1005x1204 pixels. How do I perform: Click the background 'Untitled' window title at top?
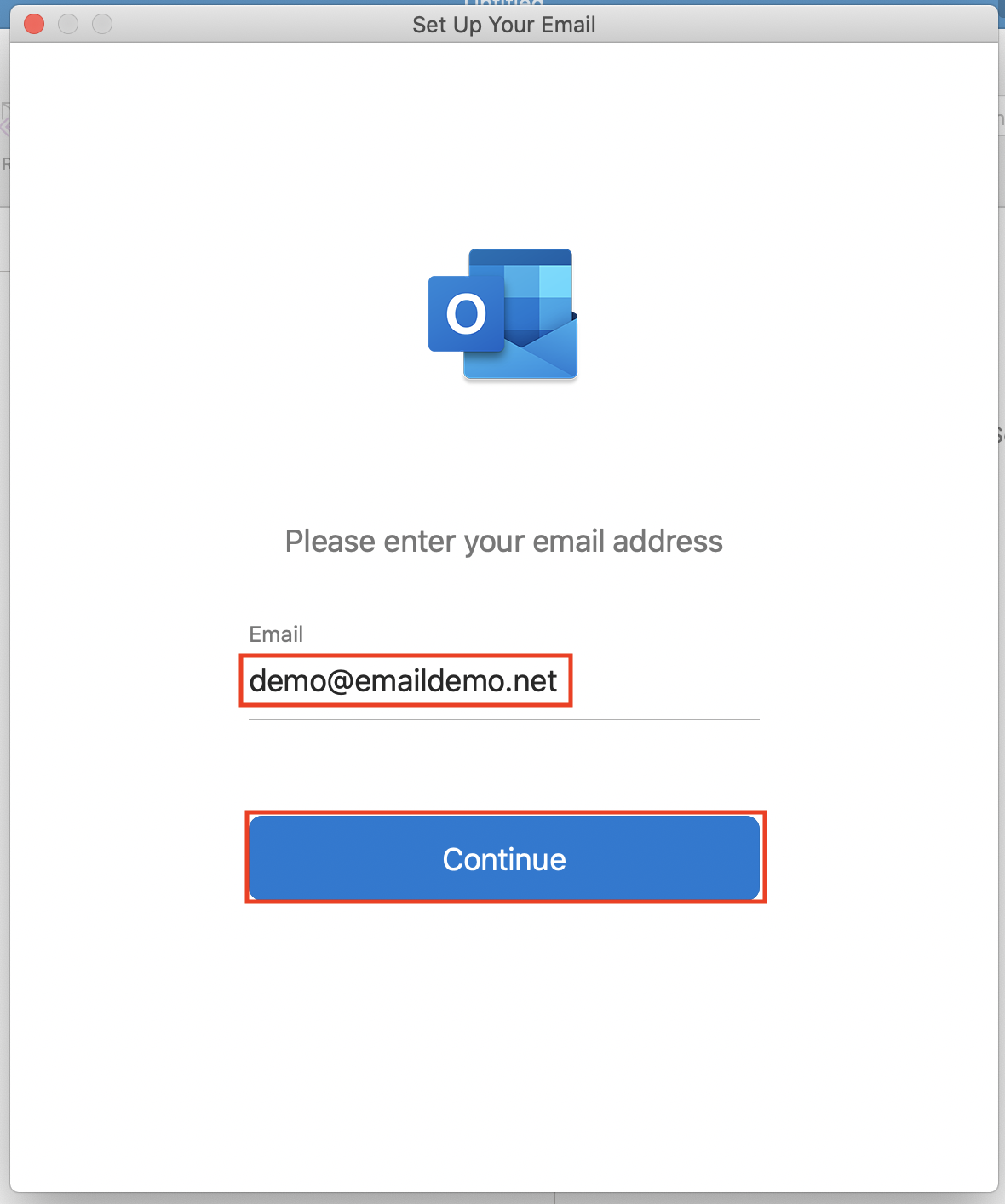point(504,3)
